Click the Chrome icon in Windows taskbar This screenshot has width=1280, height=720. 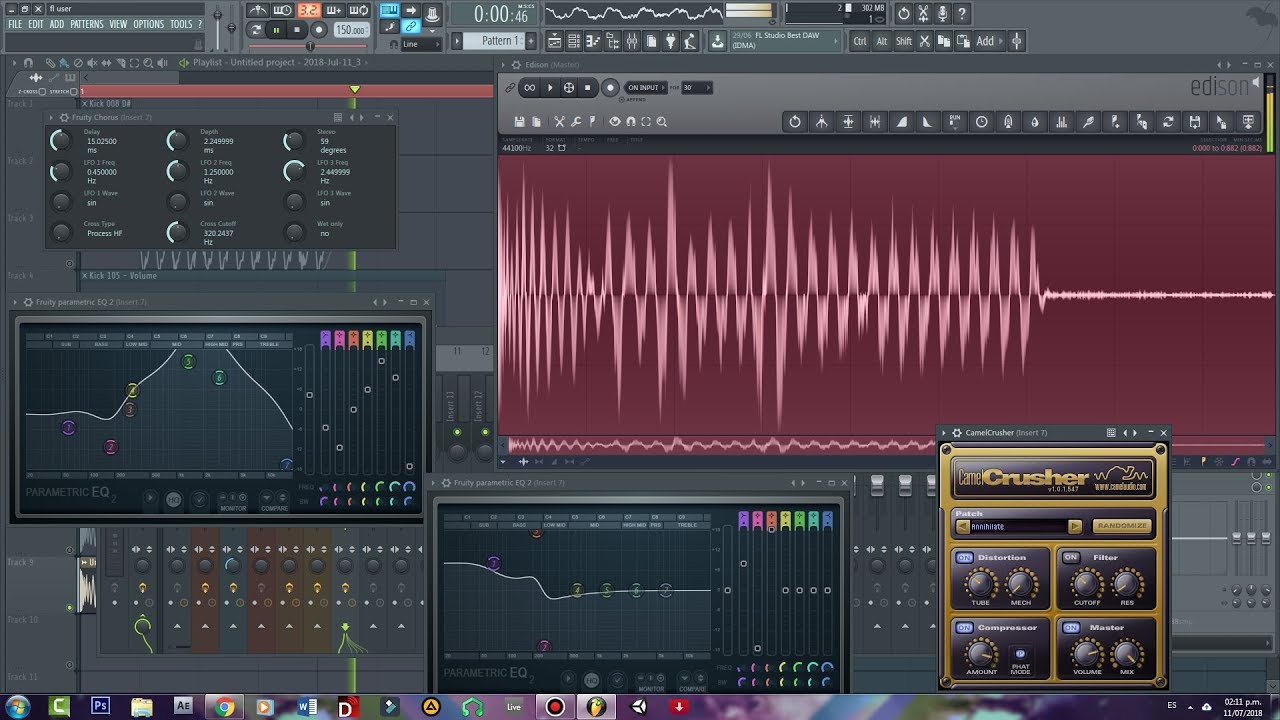(223, 706)
